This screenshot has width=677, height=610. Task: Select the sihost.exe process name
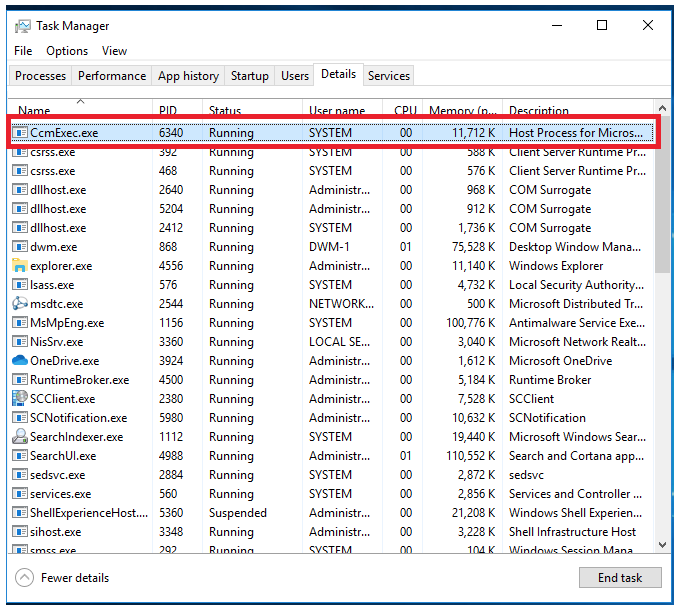[x=56, y=532]
